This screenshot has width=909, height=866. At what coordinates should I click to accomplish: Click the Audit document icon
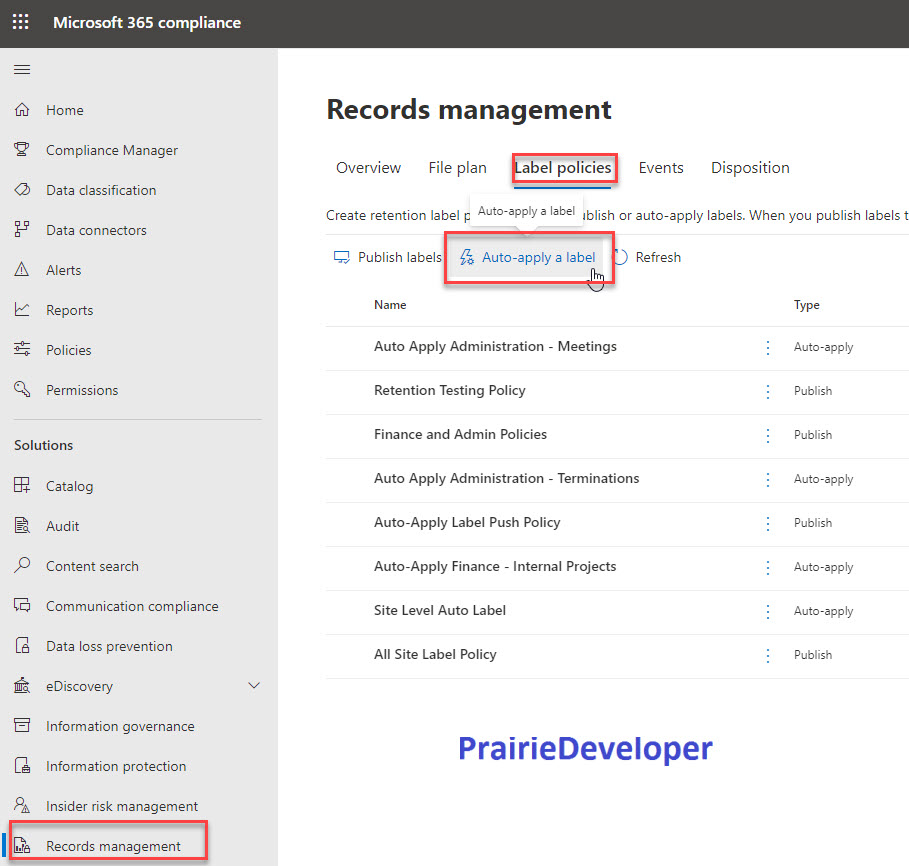(x=22, y=525)
